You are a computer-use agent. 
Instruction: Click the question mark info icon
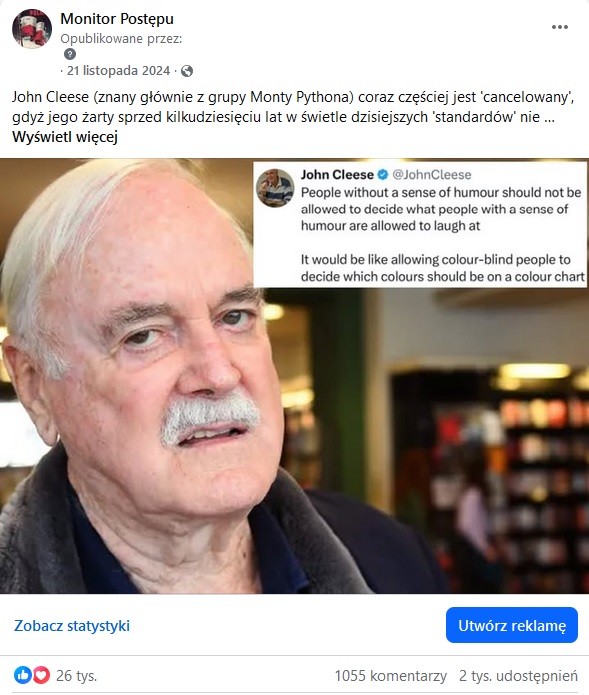pyautogui.click(x=70, y=54)
